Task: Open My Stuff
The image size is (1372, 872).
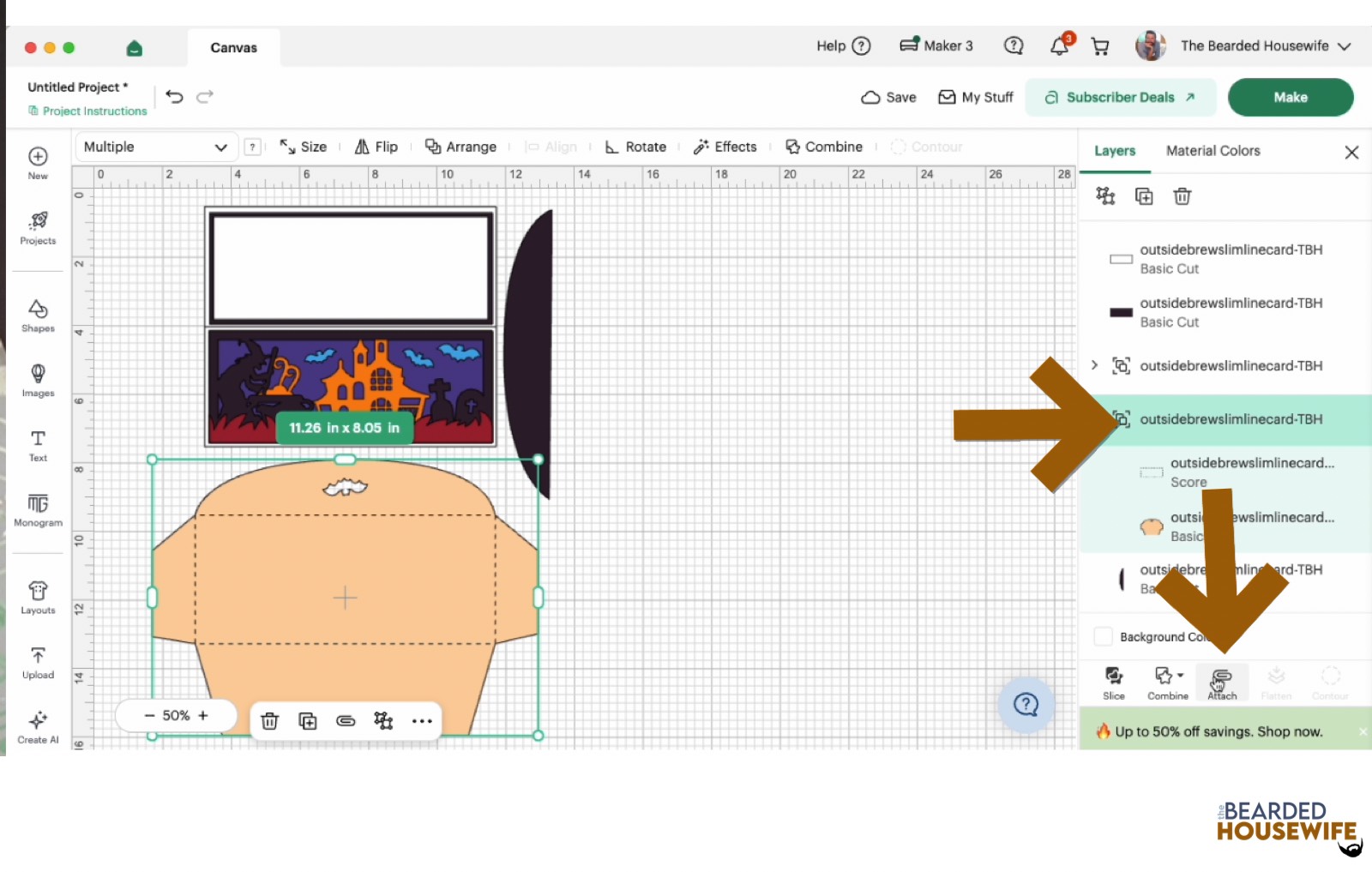Action: 976,97
